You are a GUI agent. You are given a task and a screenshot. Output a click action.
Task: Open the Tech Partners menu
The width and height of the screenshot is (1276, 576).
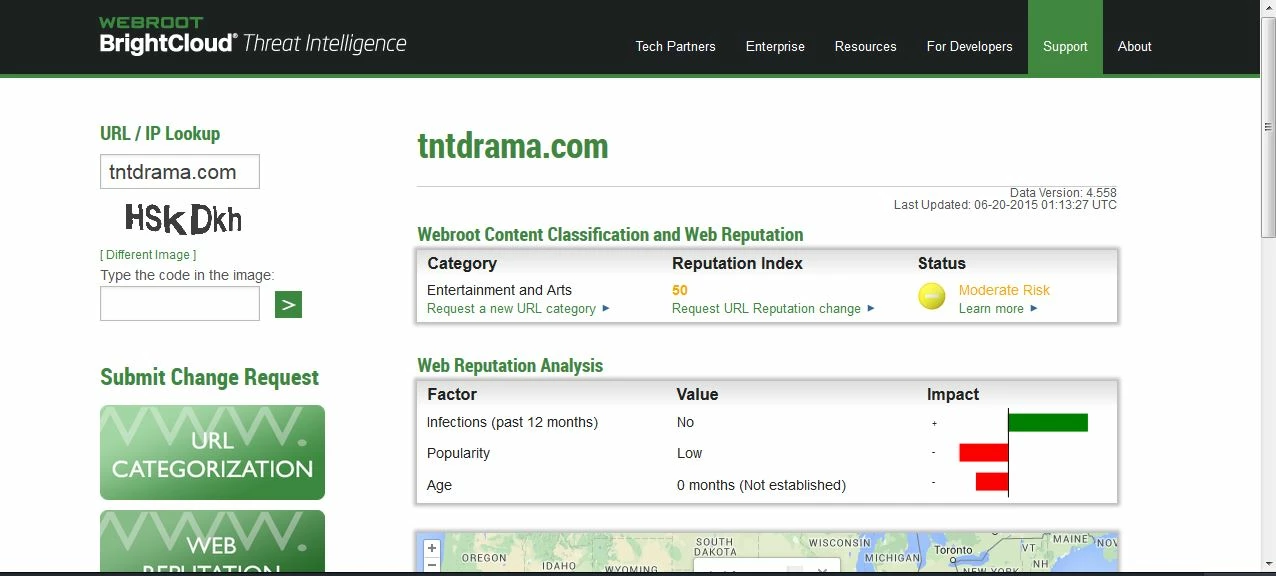676,46
